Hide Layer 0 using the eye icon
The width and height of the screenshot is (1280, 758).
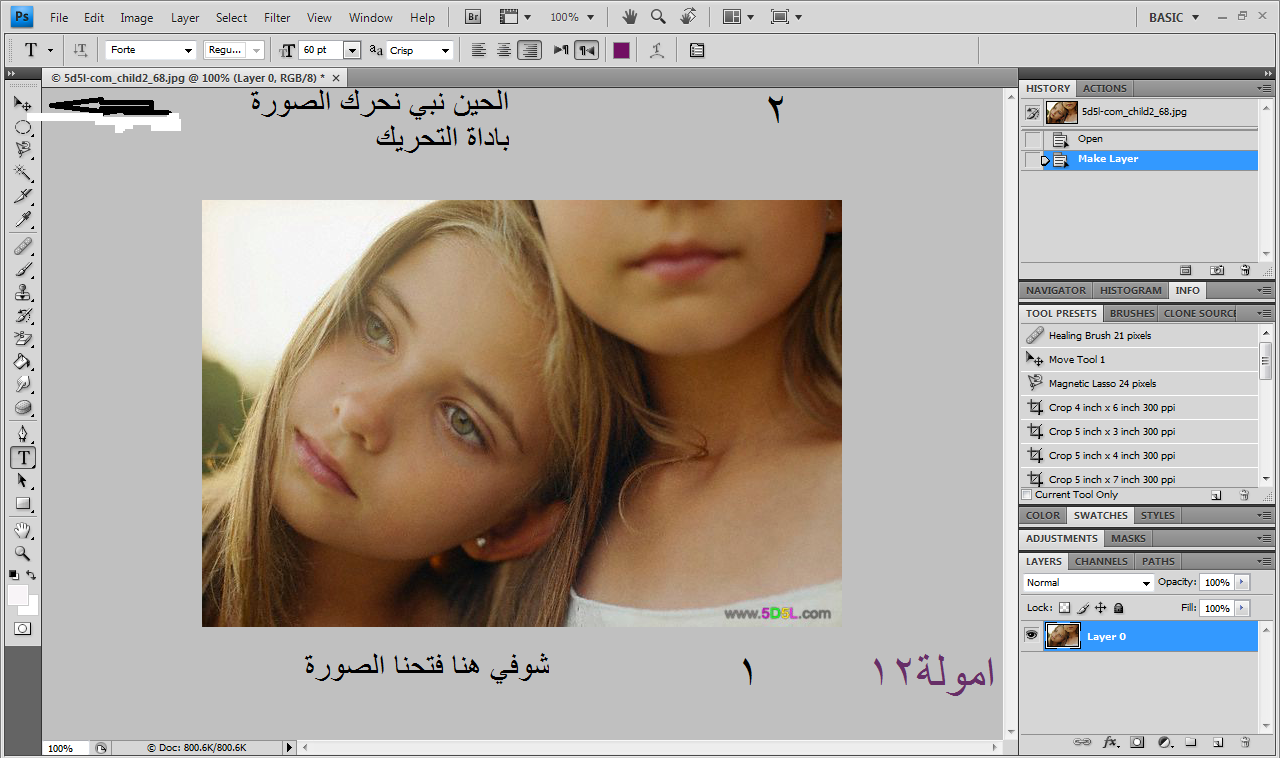point(1031,636)
